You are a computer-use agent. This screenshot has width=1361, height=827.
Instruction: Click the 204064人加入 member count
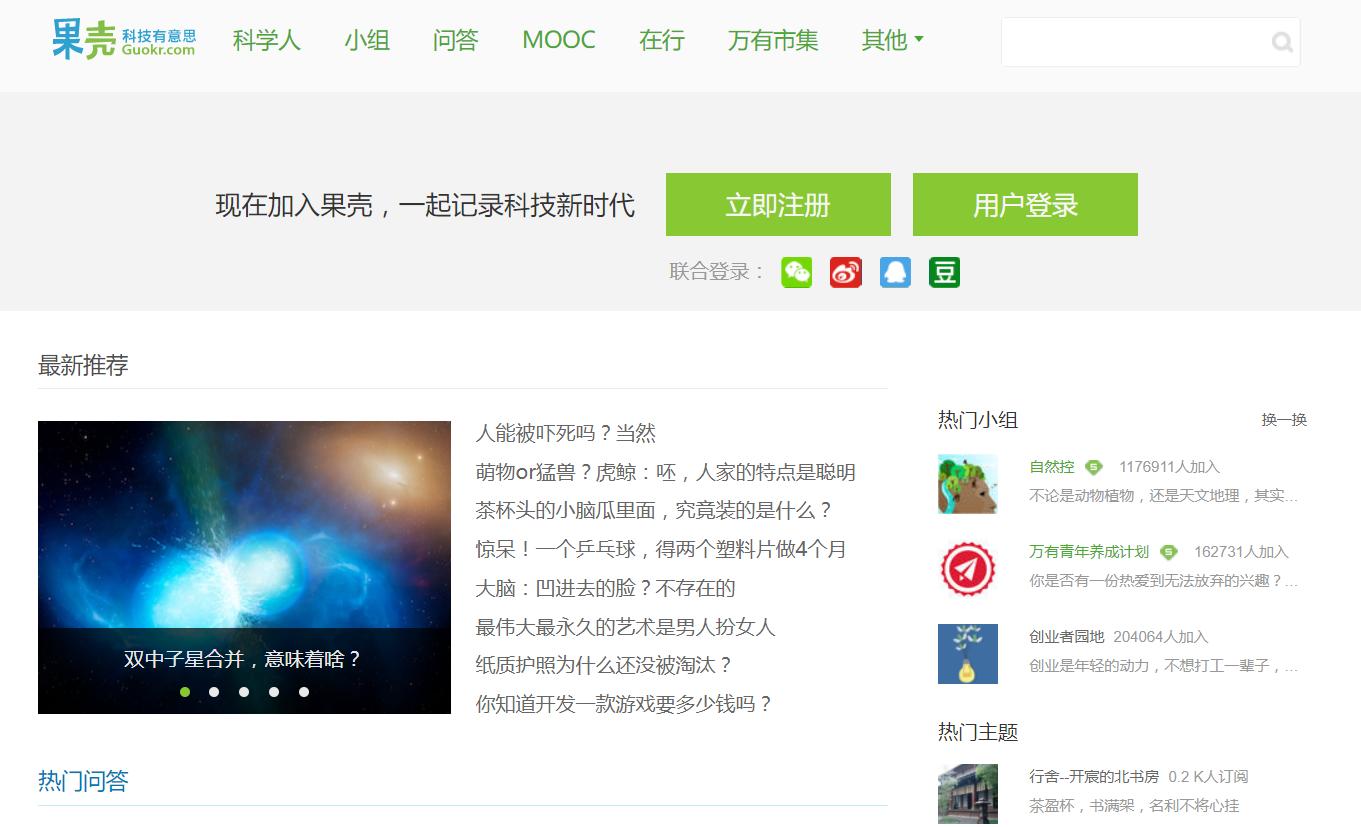pyautogui.click(x=1161, y=637)
